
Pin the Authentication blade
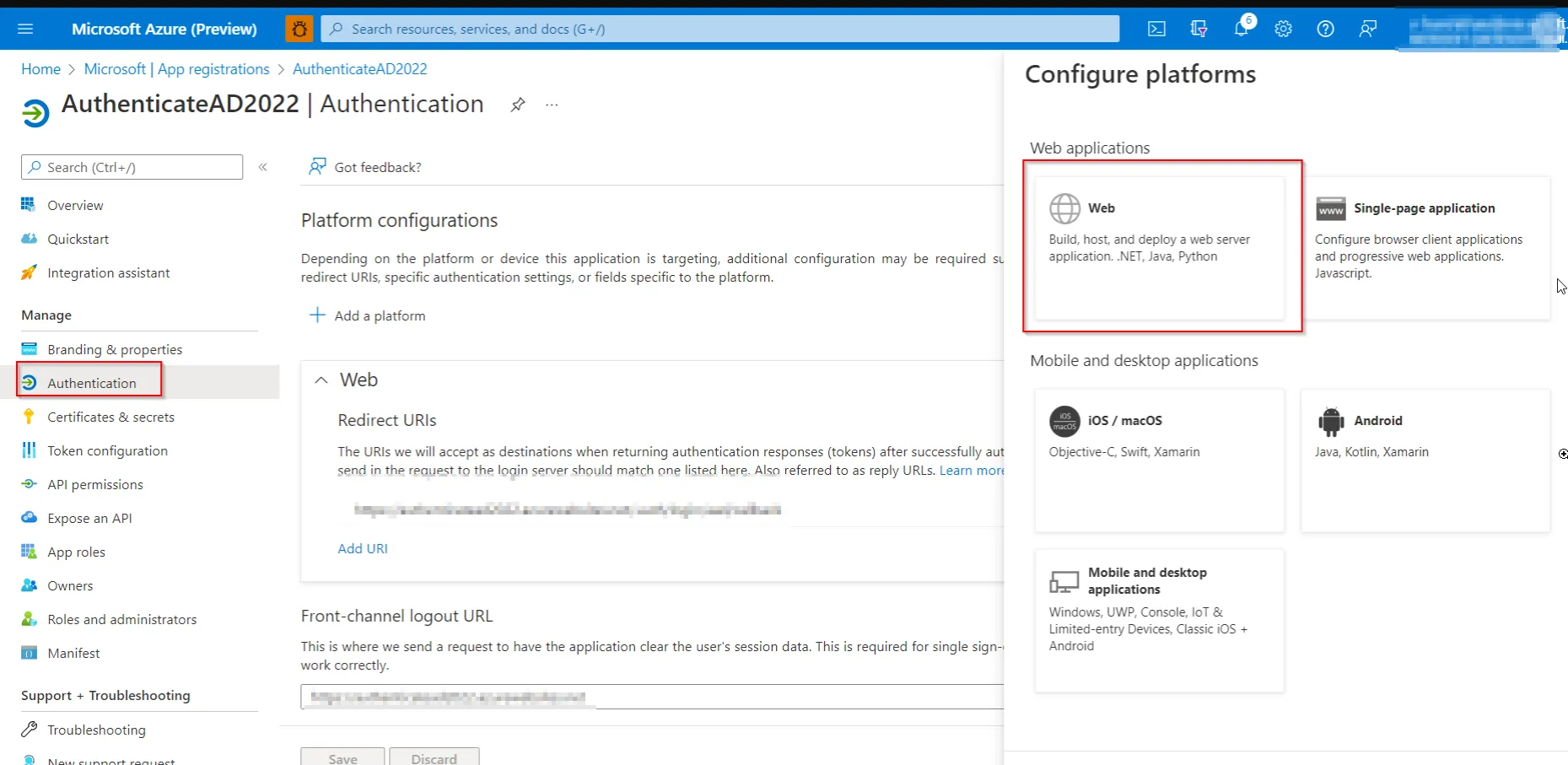[x=518, y=105]
